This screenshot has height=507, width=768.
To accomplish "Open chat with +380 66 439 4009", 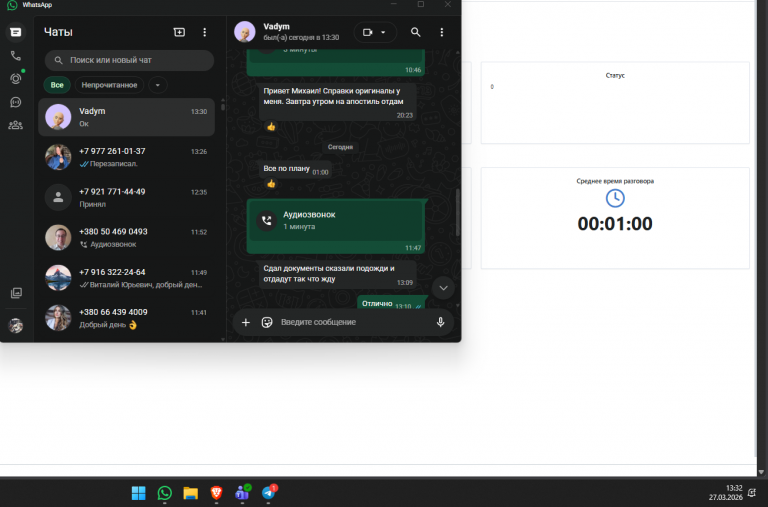I will coord(126,318).
